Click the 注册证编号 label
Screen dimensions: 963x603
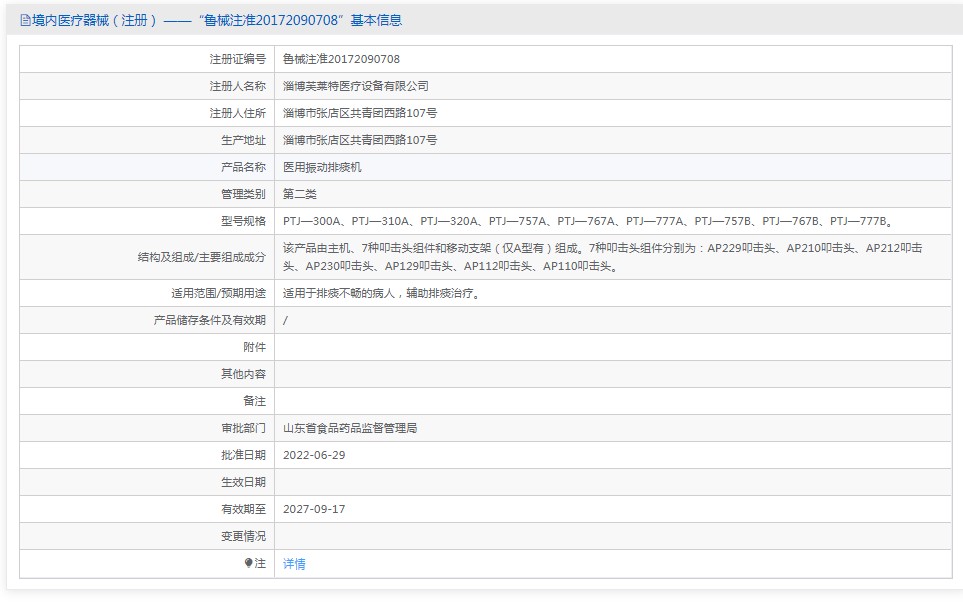238,59
